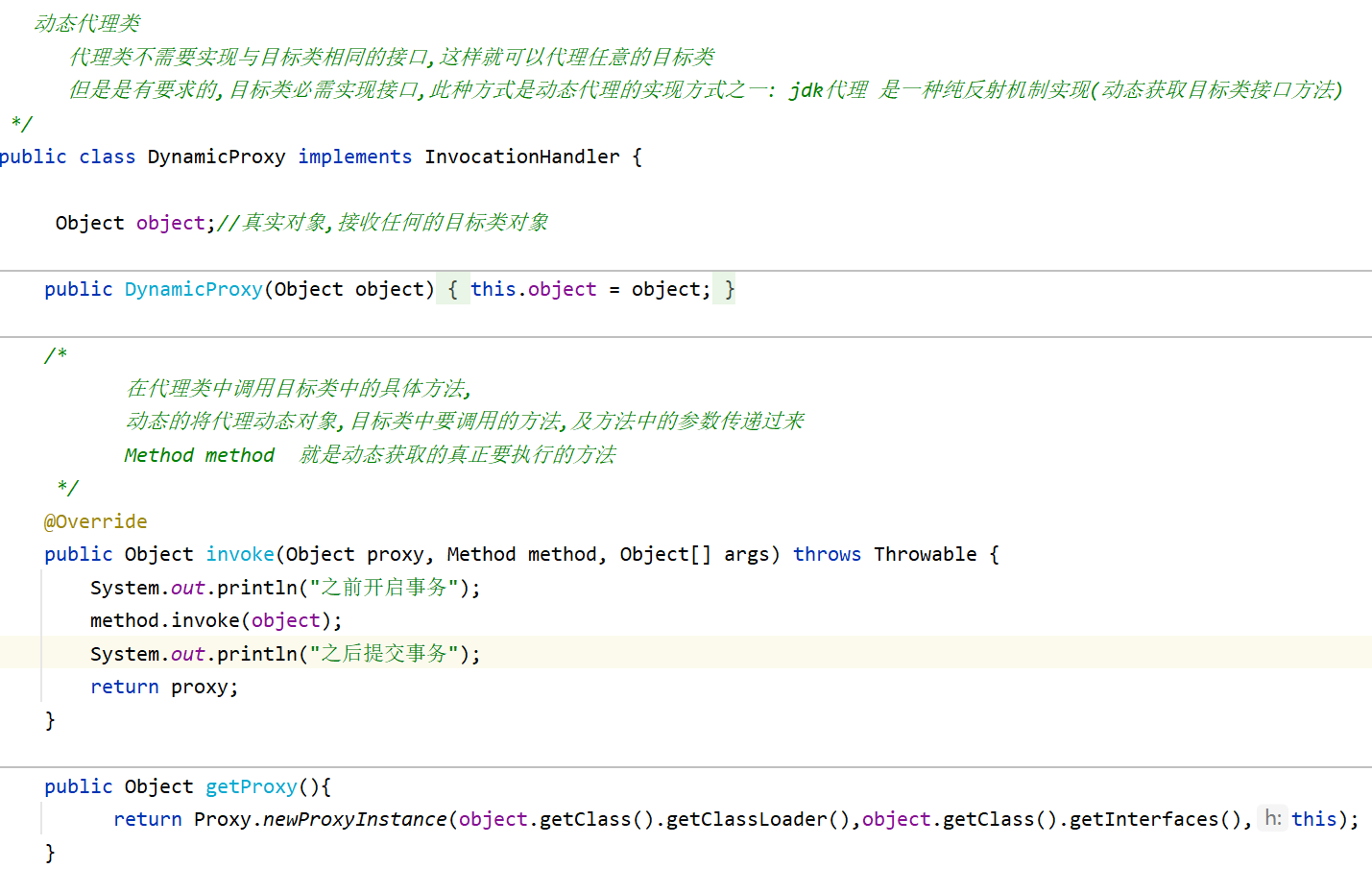The height and width of the screenshot is (893, 1372).
Task: Click the InvocationHandler interface name
Action: (x=522, y=157)
